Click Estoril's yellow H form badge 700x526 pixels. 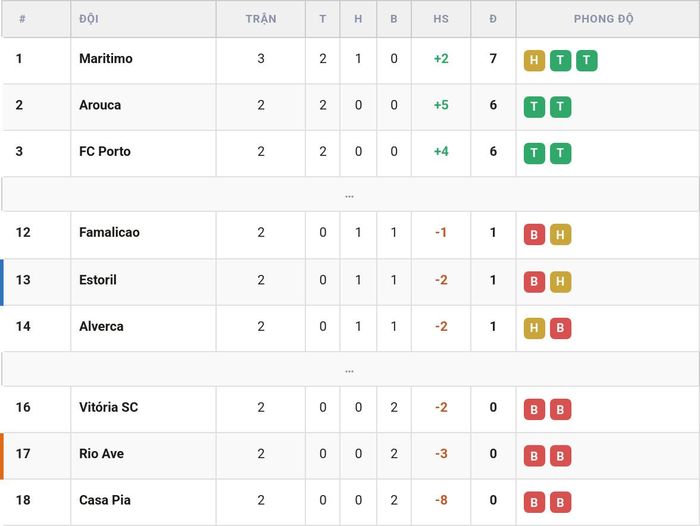coord(560,282)
